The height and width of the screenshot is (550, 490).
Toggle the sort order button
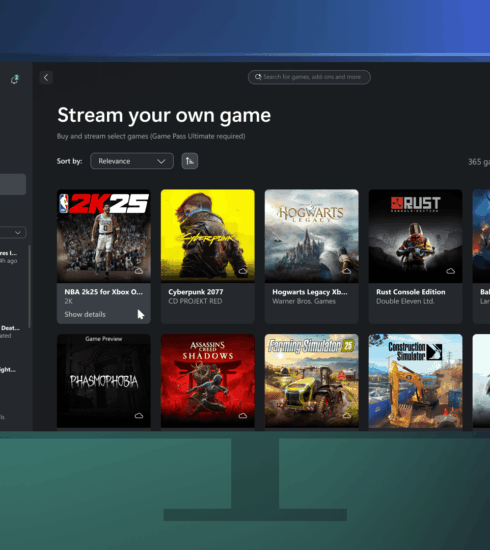pos(190,161)
